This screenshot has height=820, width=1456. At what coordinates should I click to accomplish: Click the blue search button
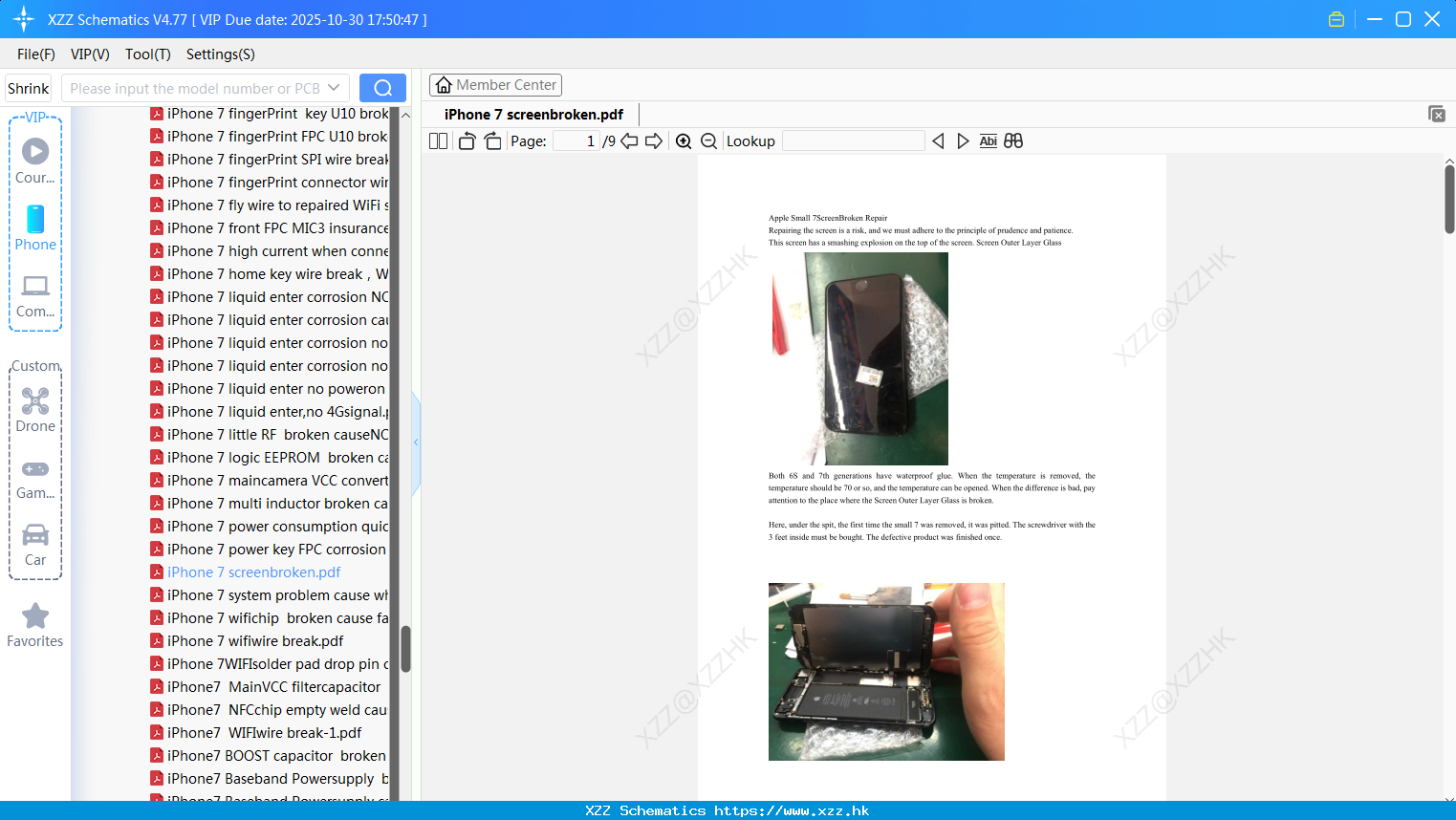(x=382, y=88)
